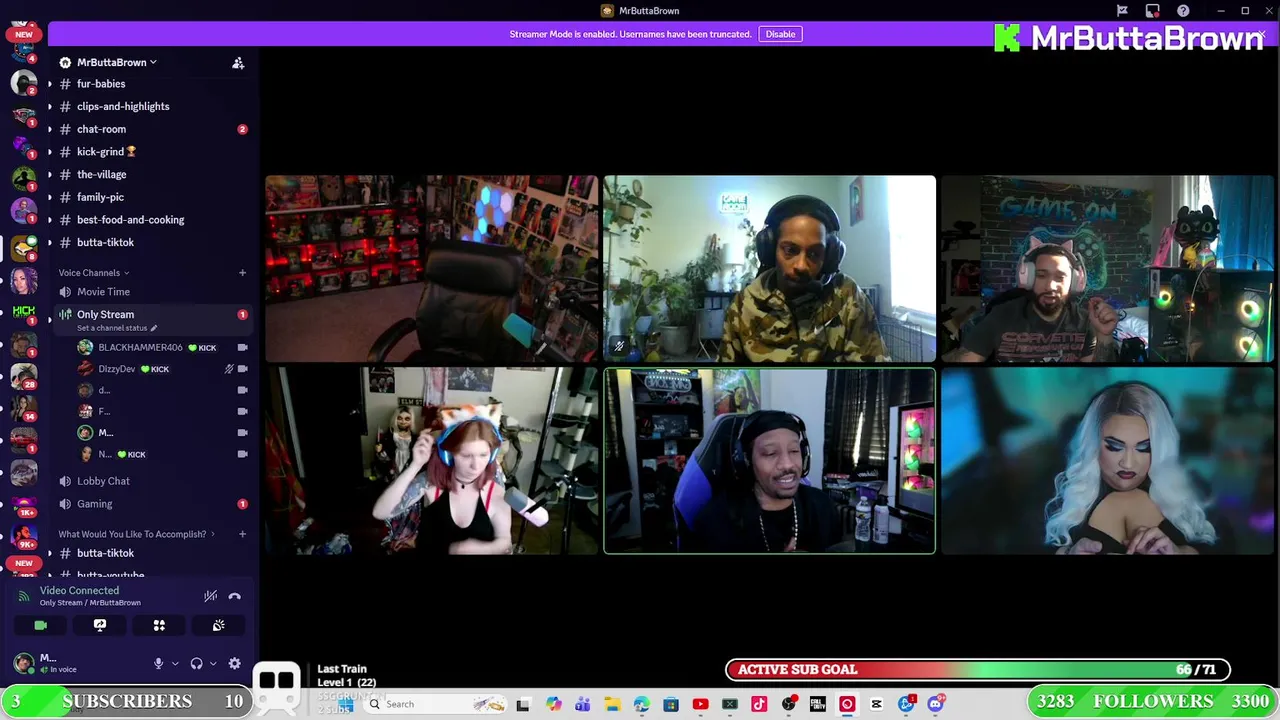Open the KICK server in the server list
Image resolution: width=1280 pixels, height=720 pixels.
click(24, 313)
